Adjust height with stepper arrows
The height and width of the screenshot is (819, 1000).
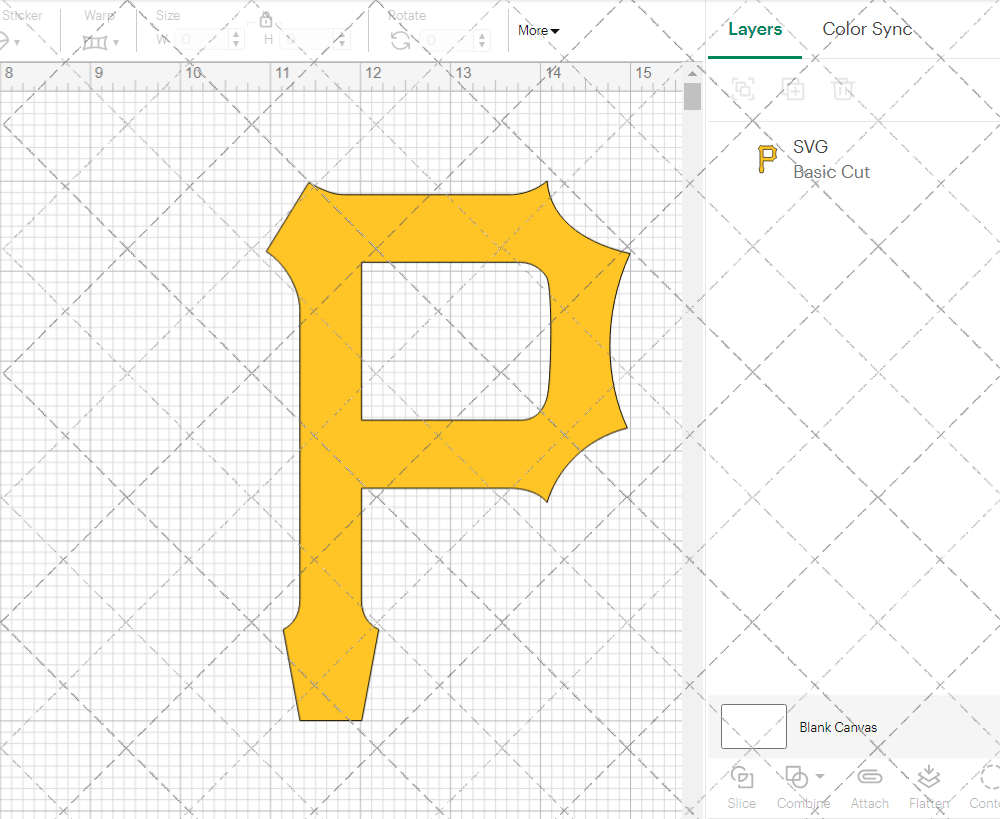coord(342,40)
